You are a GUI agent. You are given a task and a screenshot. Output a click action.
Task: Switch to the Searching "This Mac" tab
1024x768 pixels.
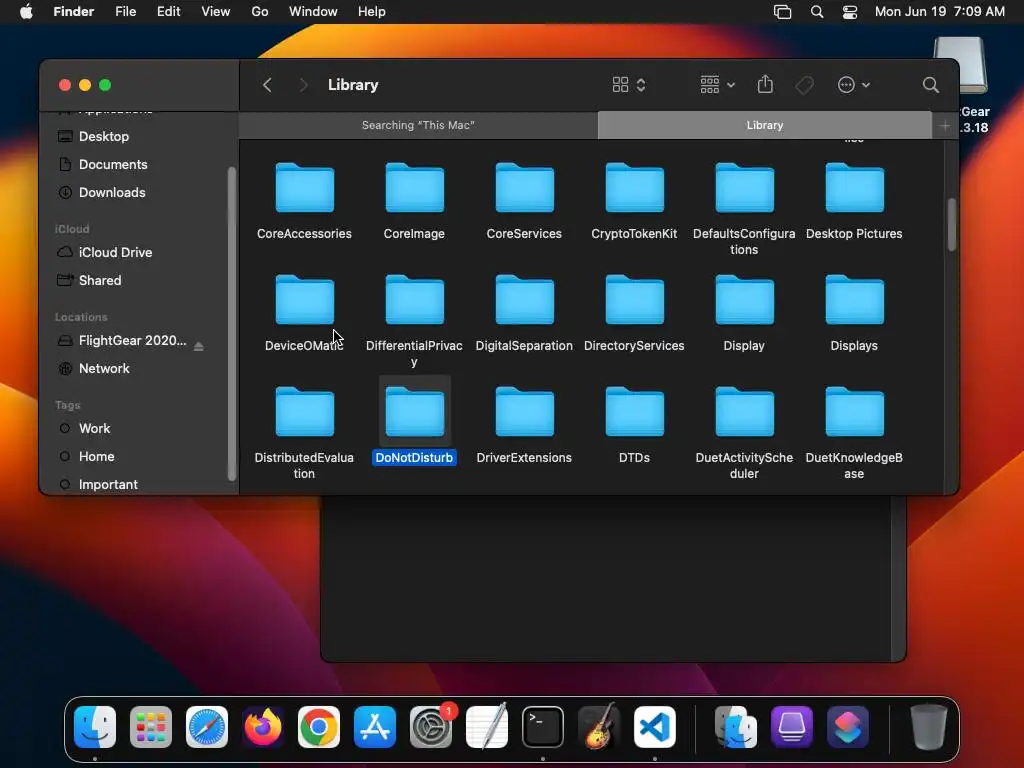coord(418,125)
